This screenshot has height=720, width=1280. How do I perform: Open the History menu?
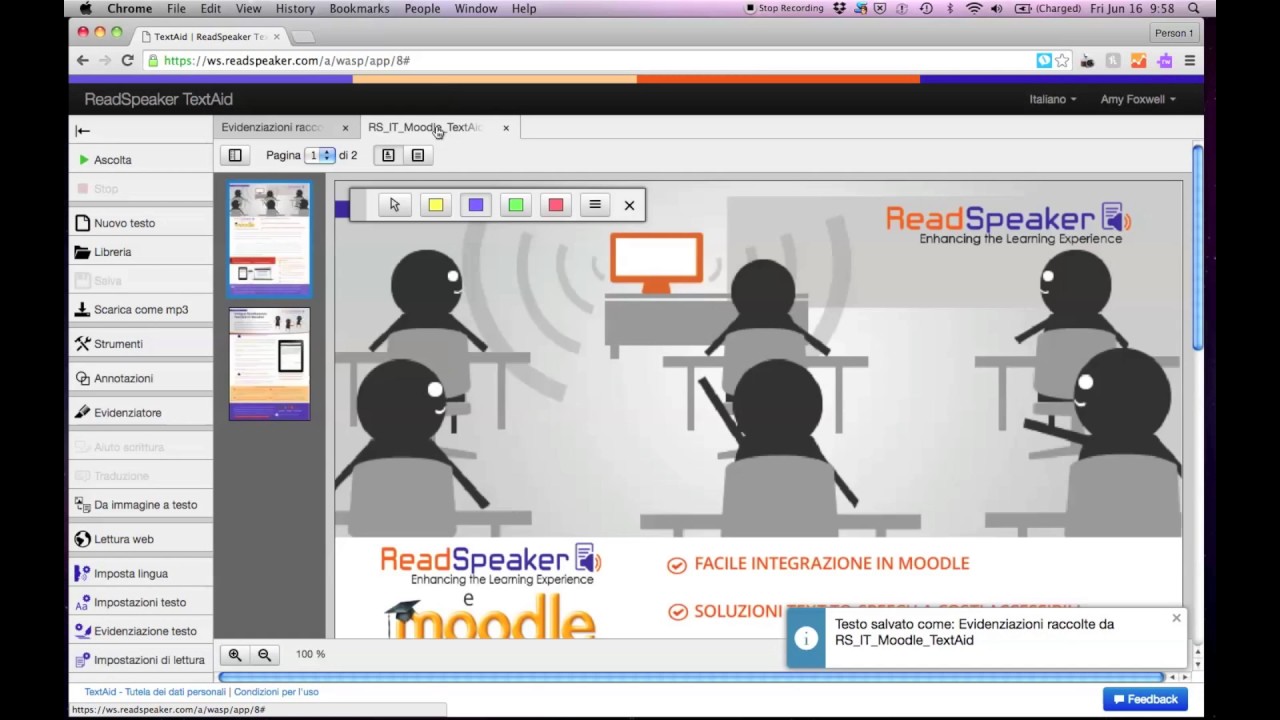coord(295,8)
